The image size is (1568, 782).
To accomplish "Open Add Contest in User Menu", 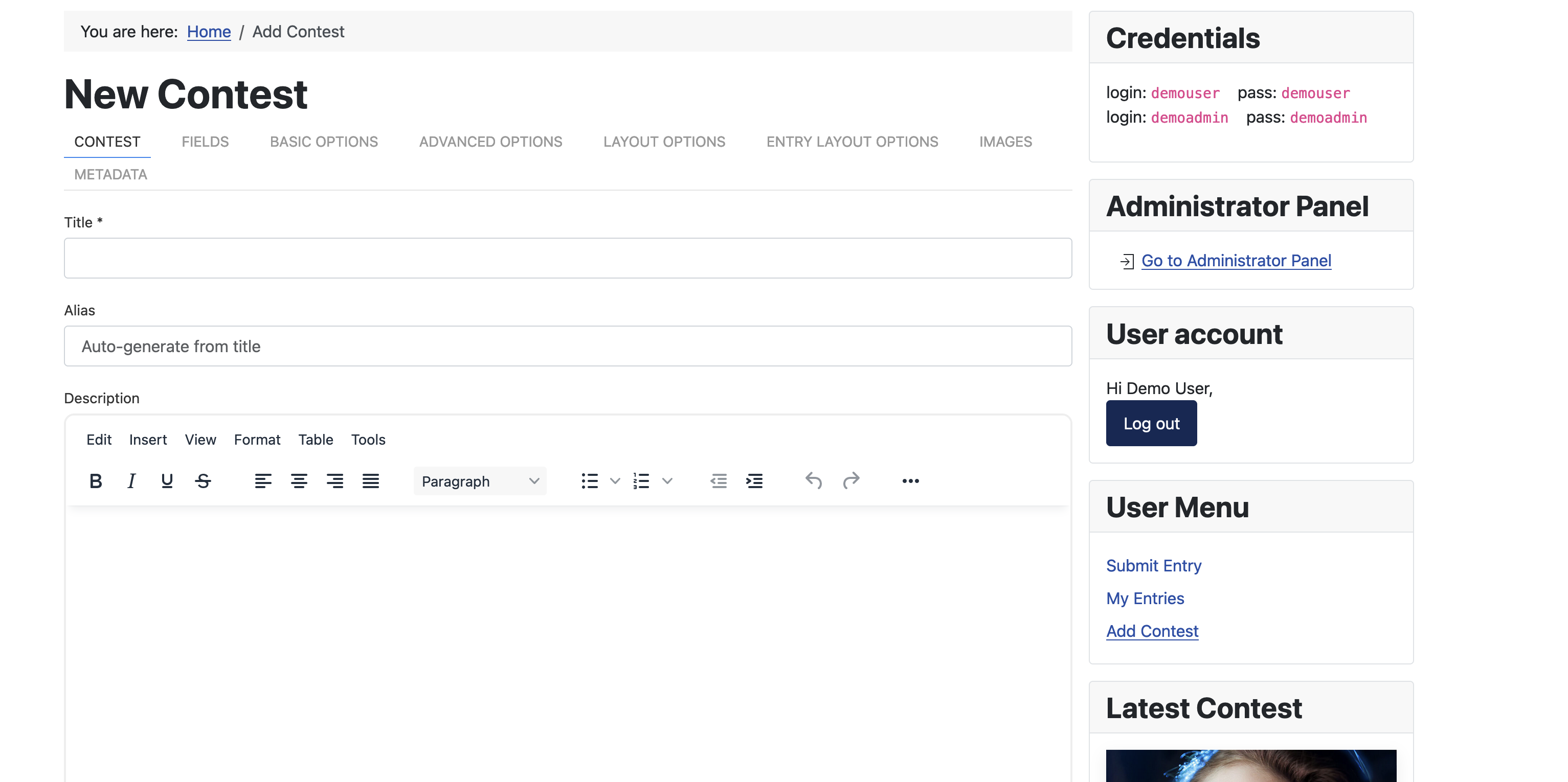I will (1152, 631).
